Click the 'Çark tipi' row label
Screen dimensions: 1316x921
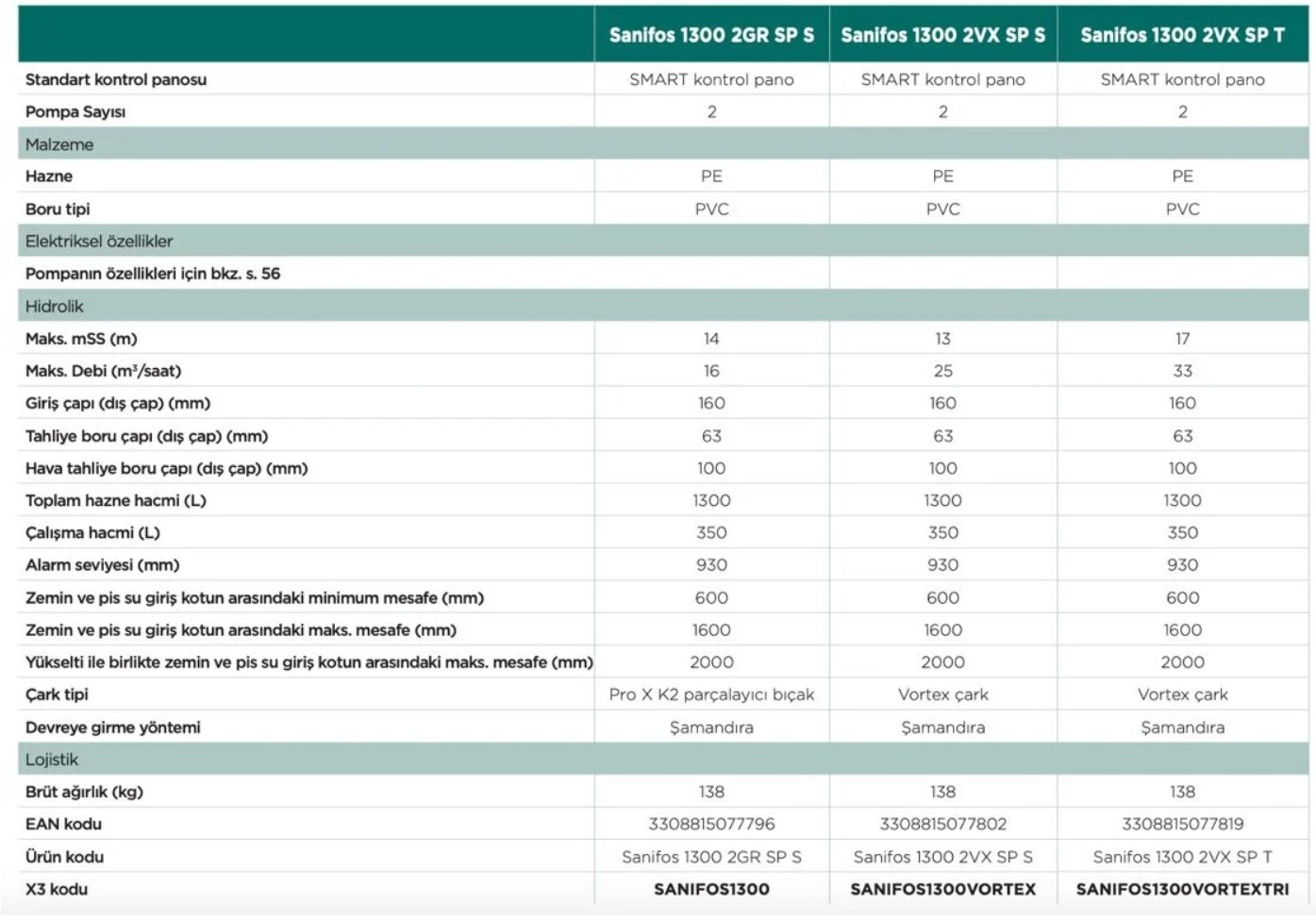tap(57, 695)
